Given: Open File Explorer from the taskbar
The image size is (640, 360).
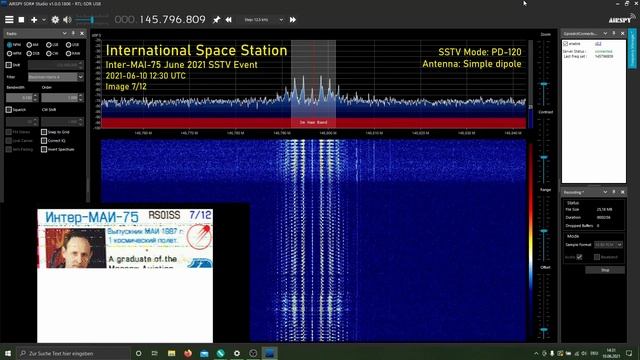Looking at the screenshot, I should click(171, 353).
